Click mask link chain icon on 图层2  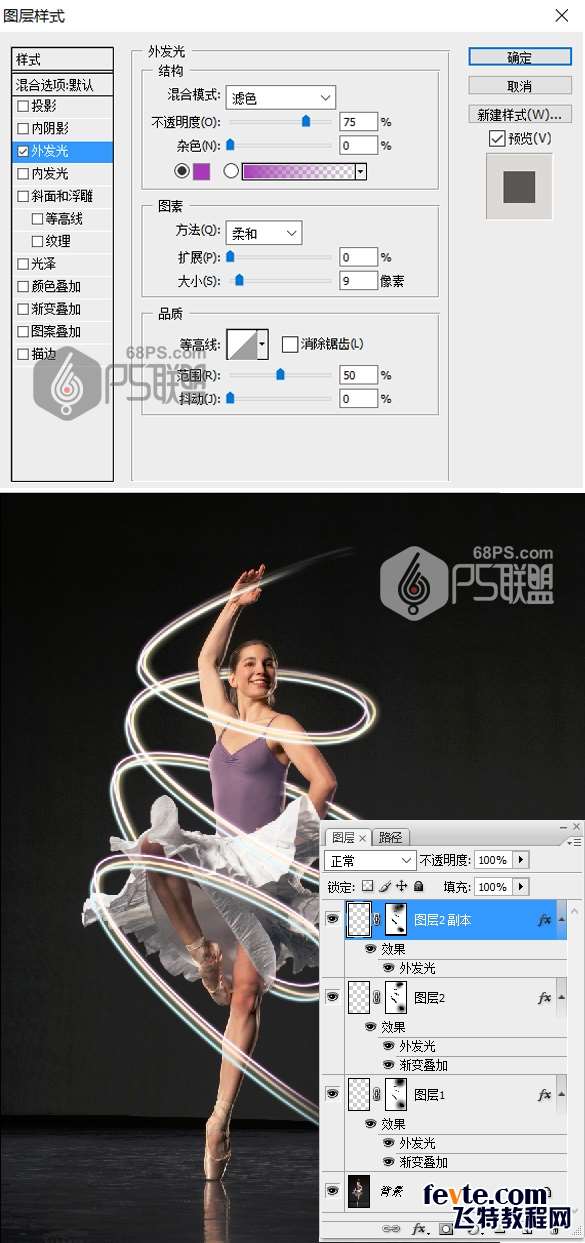pyautogui.click(x=376, y=997)
